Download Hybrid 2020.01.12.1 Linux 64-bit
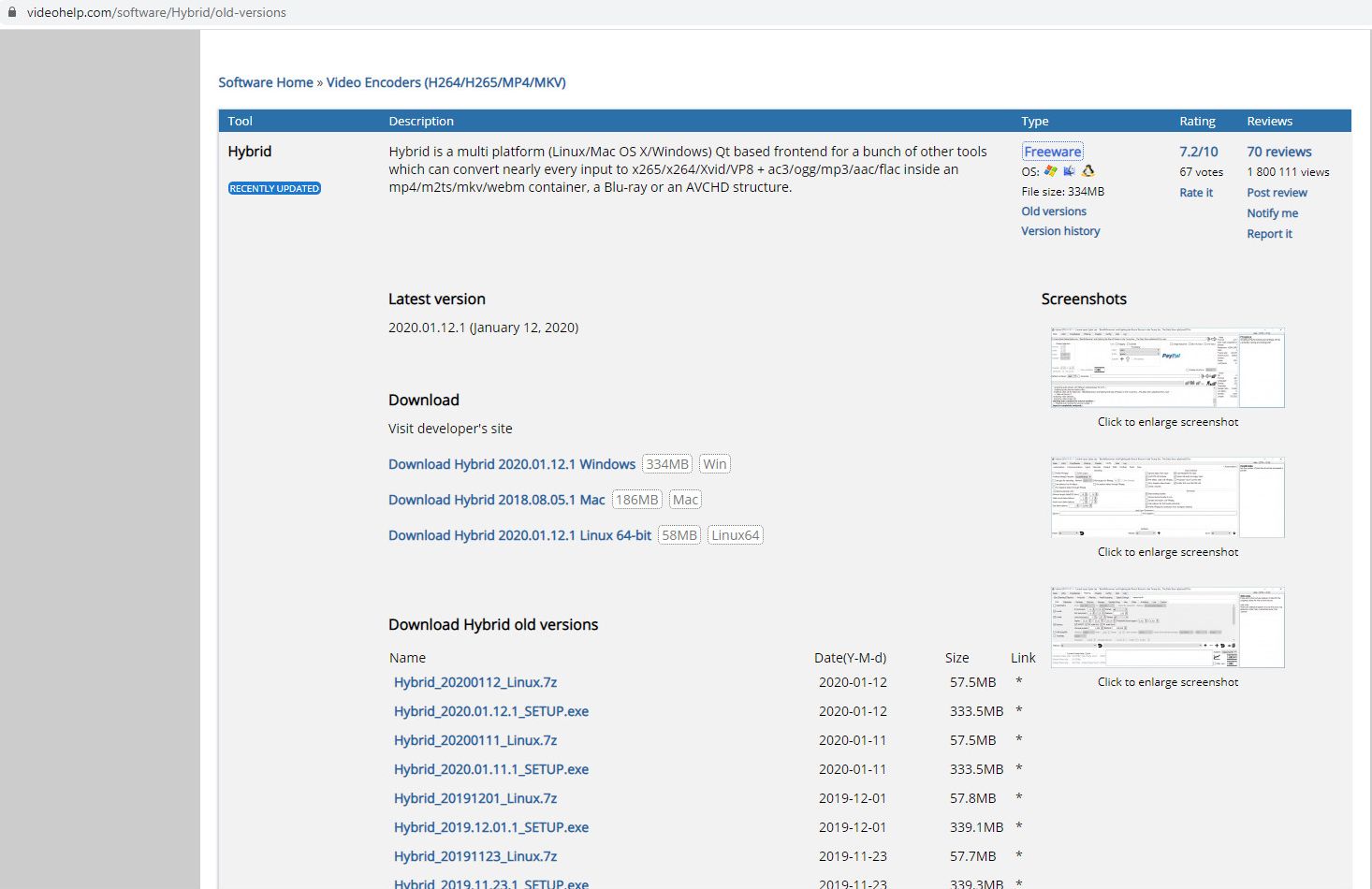 coord(519,535)
